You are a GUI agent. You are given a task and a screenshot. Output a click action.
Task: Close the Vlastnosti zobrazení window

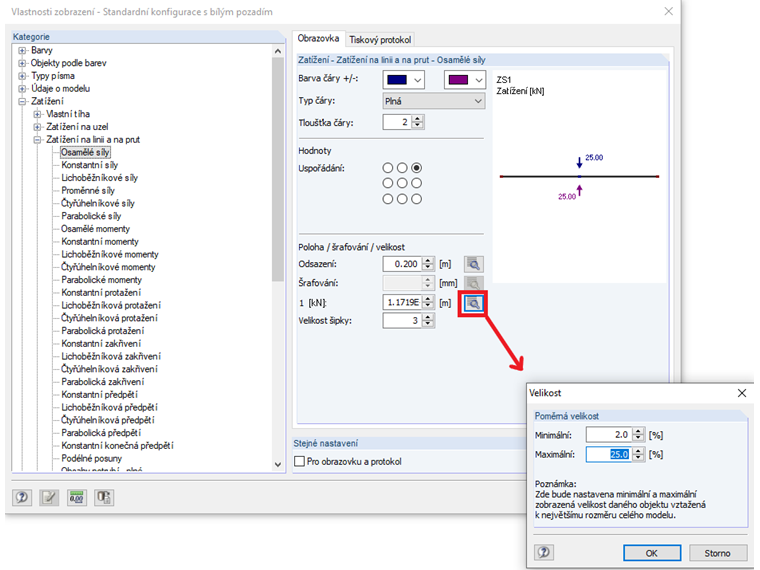[668, 11]
